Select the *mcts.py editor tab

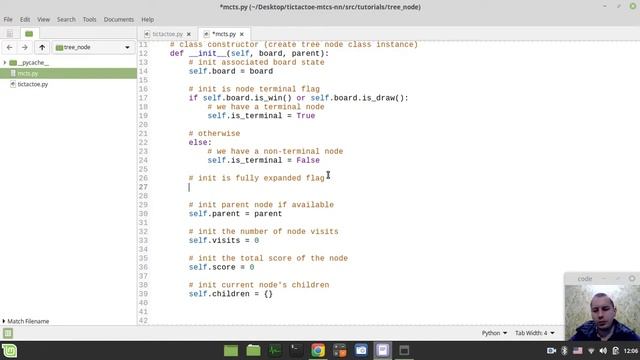pos(224,34)
